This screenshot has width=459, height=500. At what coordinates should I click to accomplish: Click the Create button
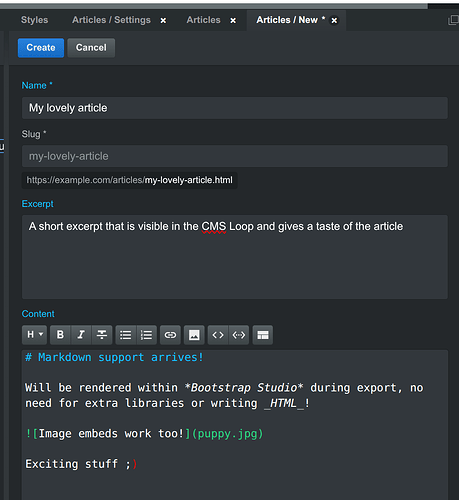41,48
